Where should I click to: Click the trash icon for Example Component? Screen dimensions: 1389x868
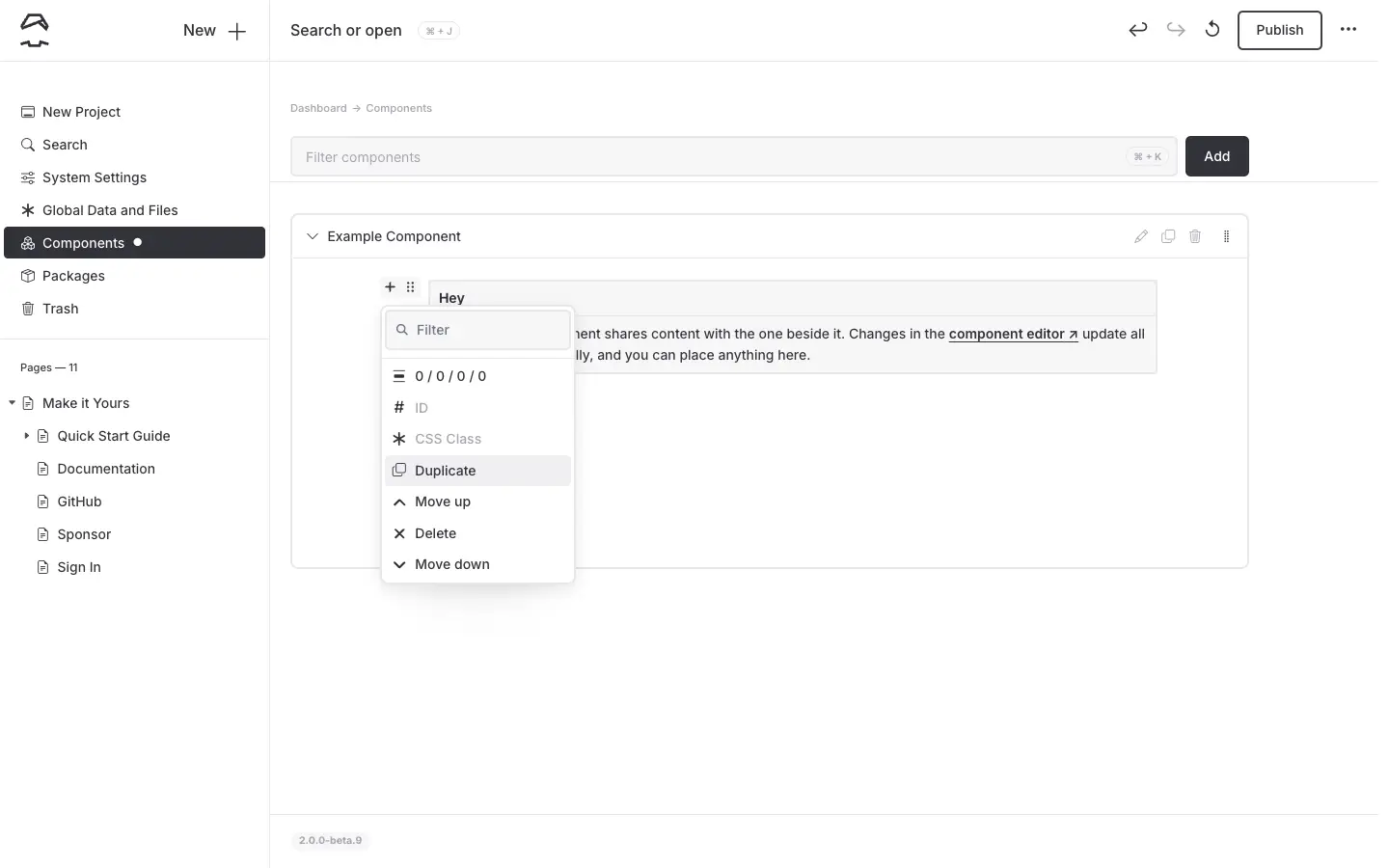coord(1195,236)
